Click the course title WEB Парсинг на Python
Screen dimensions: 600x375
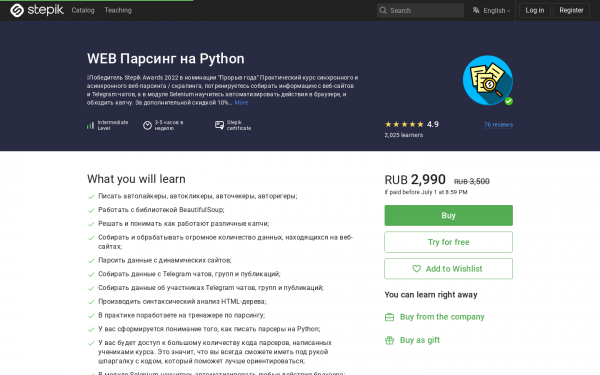(166, 59)
